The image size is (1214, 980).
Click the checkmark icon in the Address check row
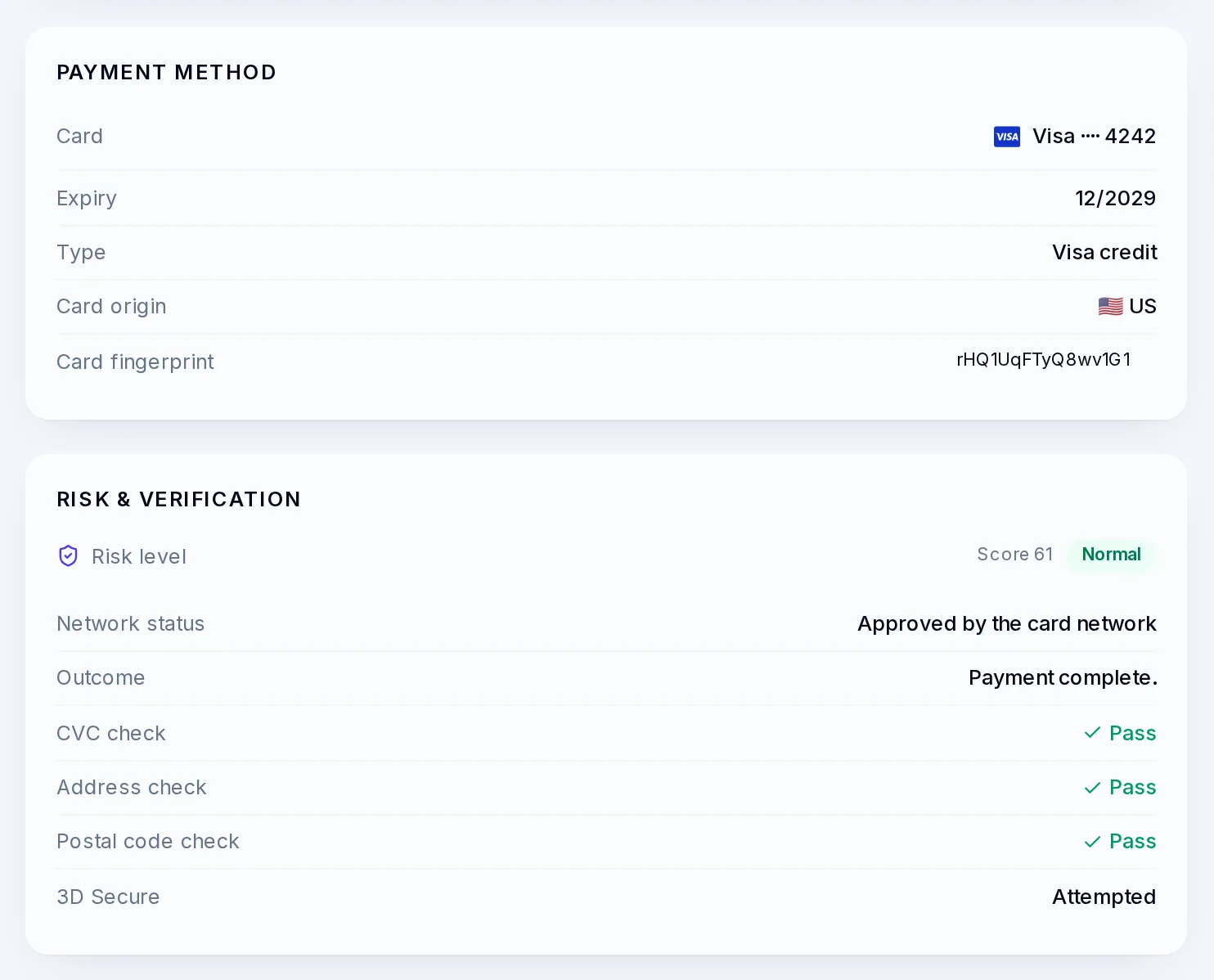coord(1092,787)
